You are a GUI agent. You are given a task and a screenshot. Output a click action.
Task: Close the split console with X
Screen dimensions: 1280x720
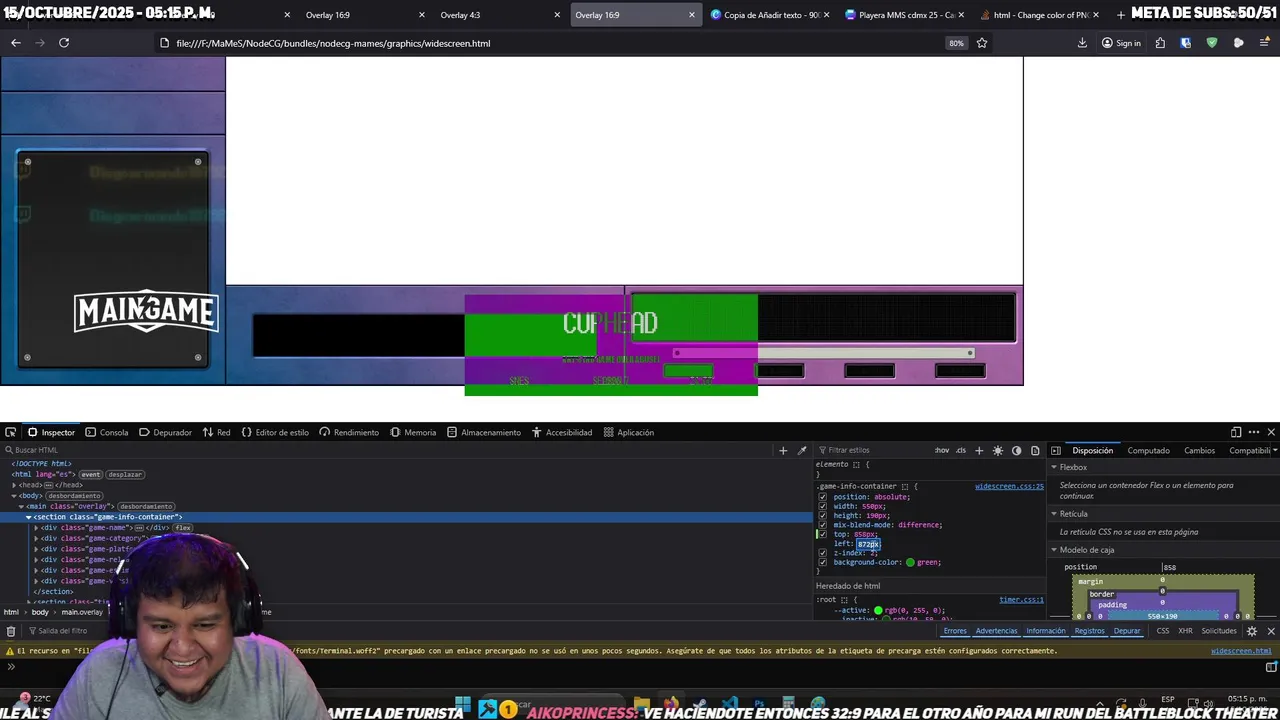[x=1271, y=631]
